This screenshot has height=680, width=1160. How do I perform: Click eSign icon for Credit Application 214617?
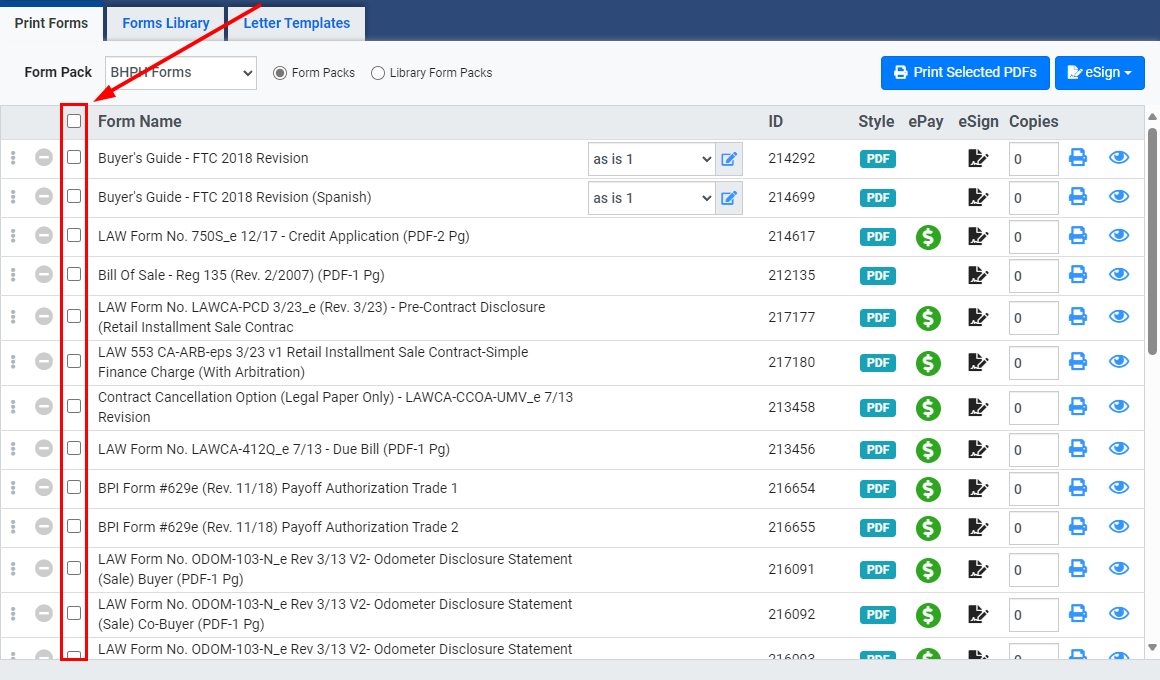coord(978,237)
